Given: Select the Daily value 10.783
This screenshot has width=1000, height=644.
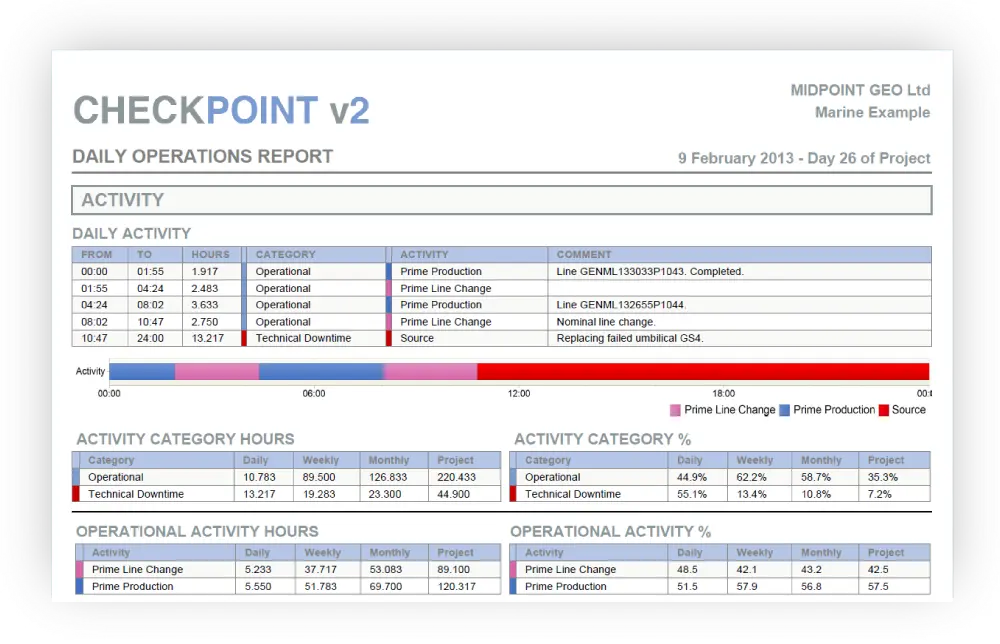Looking at the screenshot, I should click(x=259, y=477).
